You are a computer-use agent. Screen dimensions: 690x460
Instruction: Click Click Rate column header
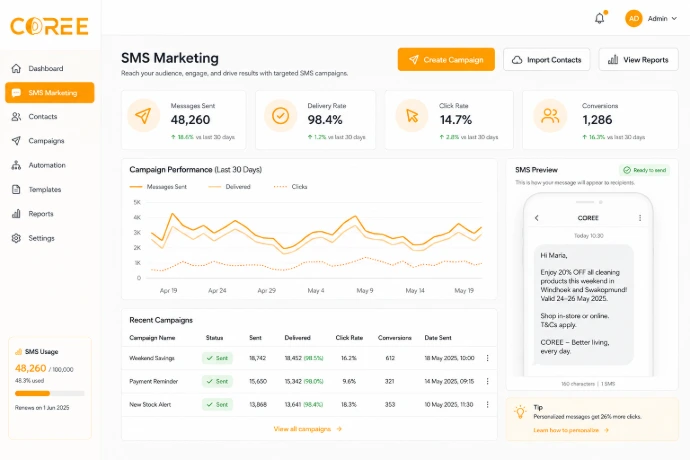coord(349,338)
